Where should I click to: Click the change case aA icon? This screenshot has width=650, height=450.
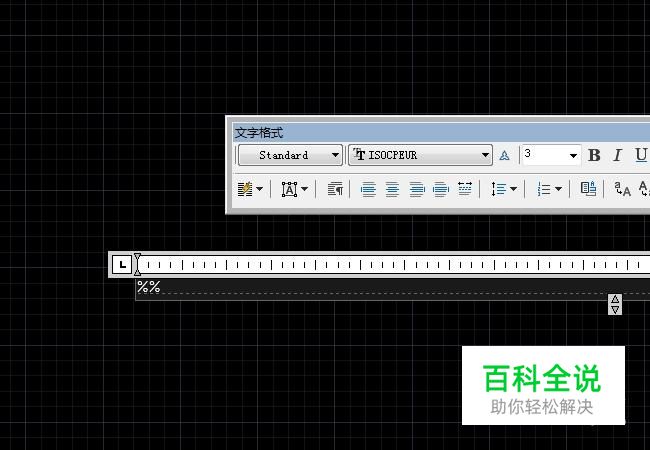[622, 189]
